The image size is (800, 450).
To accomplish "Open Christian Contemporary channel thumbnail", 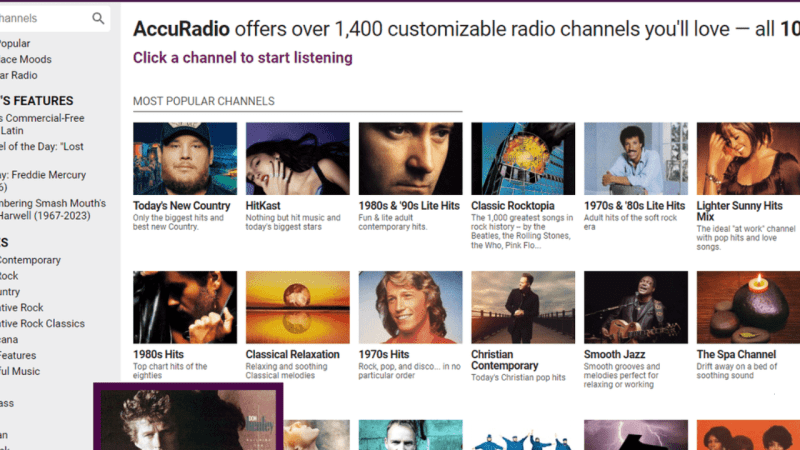I will pyautogui.click(x=523, y=307).
